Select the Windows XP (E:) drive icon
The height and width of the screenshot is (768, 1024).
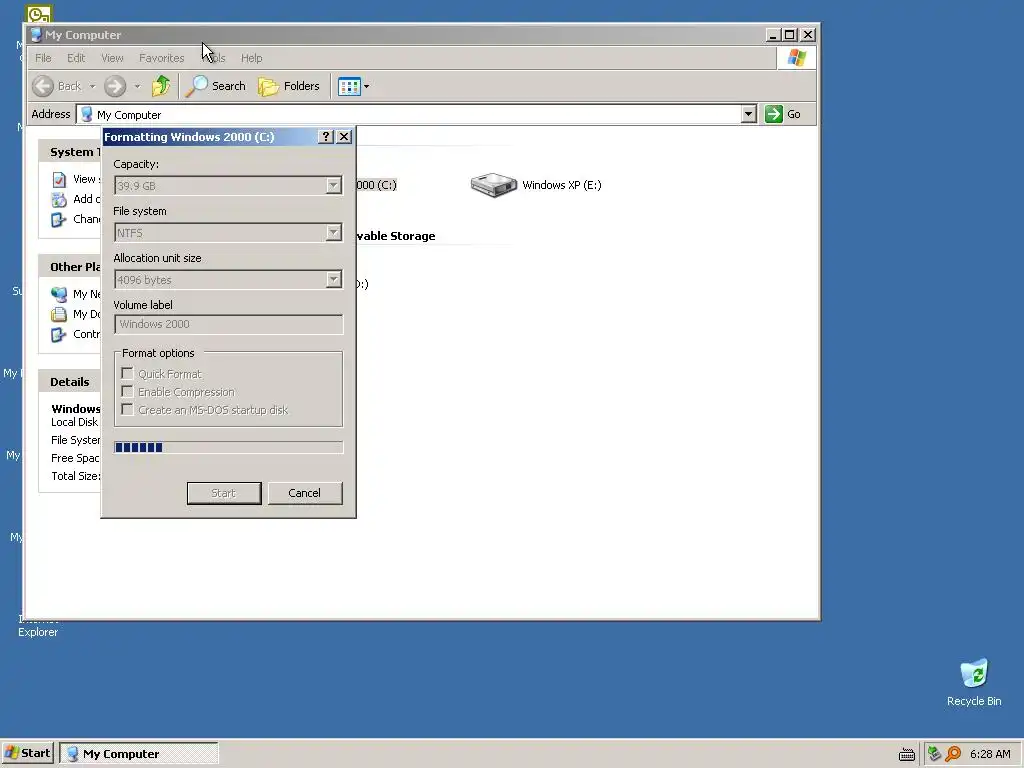point(494,185)
